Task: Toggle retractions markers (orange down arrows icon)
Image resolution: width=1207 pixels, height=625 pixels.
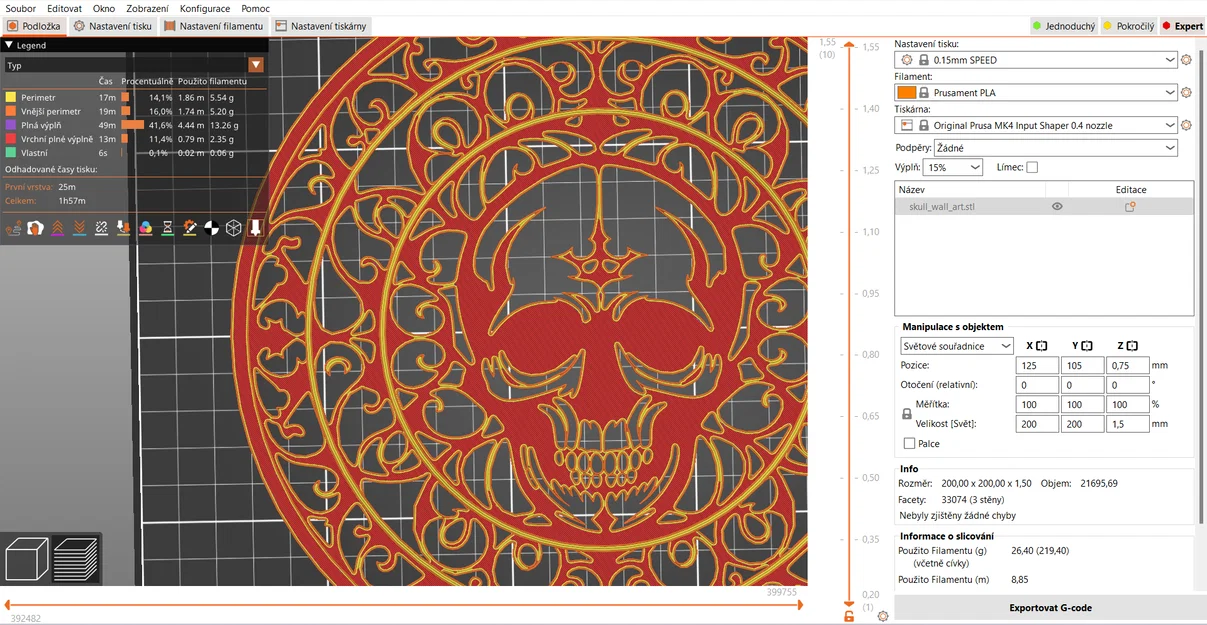Action: coord(79,228)
